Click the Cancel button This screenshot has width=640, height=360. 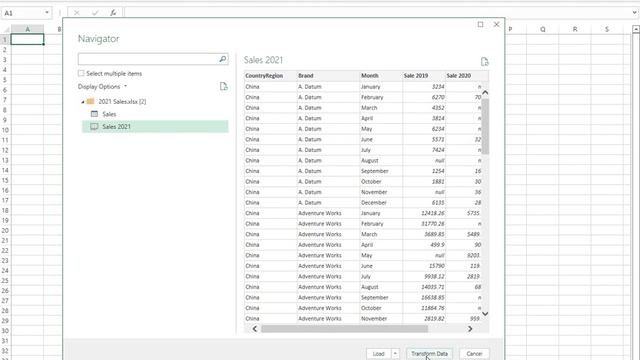[474, 353]
